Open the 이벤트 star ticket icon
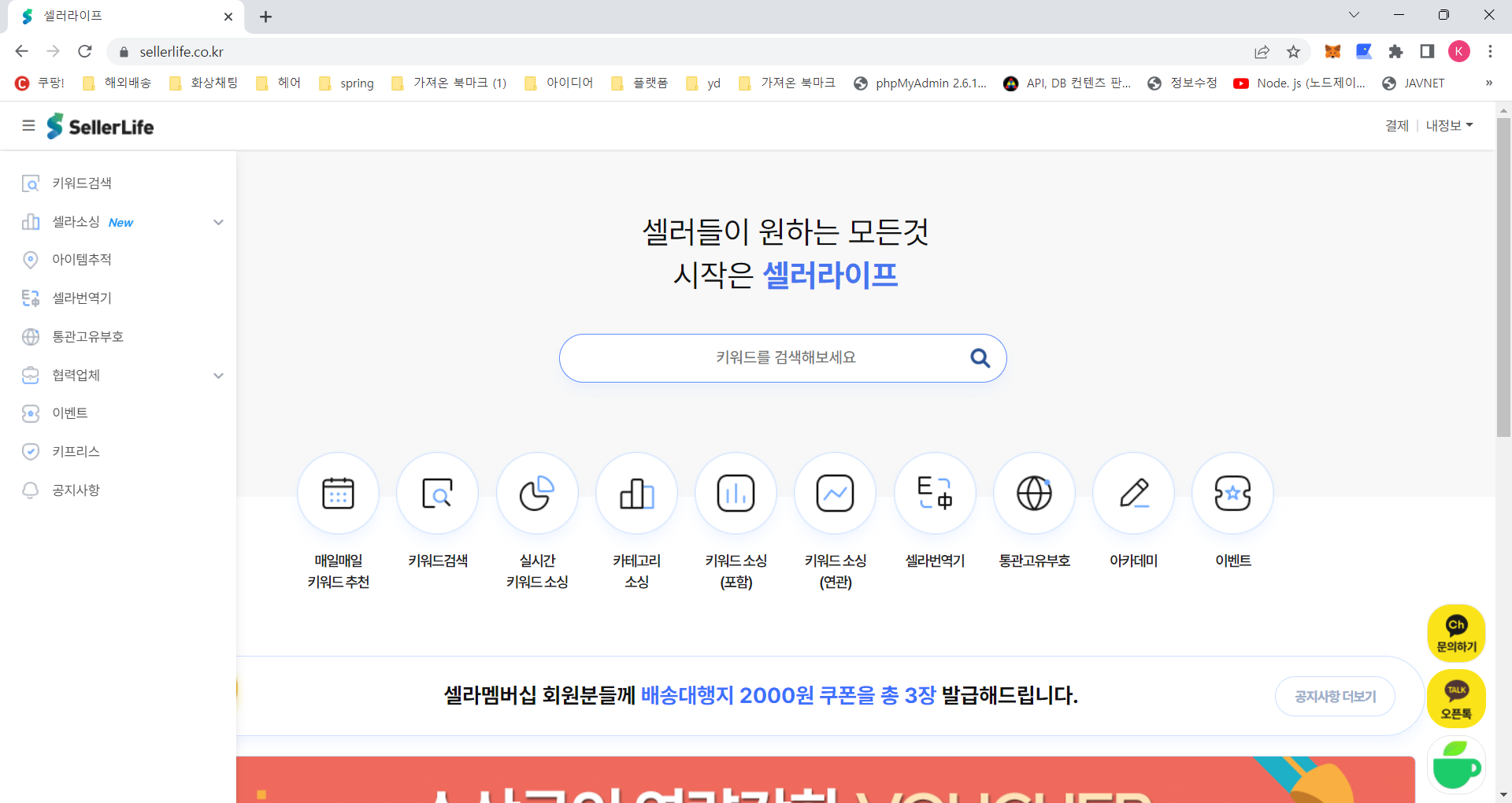The image size is (1512, 803). [x=1232, y=494]
